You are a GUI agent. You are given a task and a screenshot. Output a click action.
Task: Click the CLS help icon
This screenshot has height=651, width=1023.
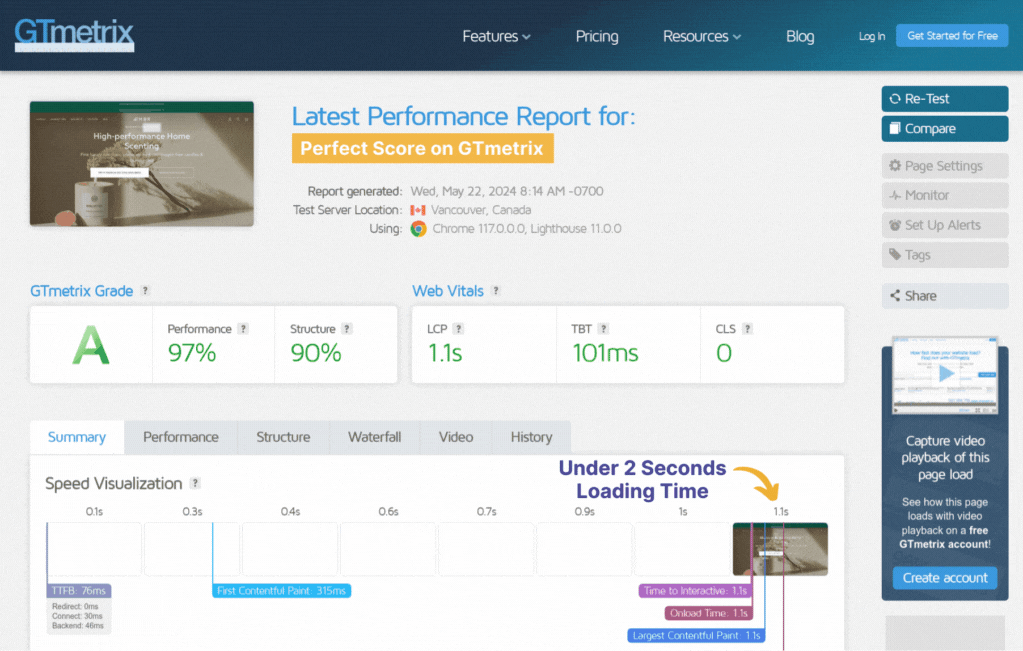coord(748,329)
